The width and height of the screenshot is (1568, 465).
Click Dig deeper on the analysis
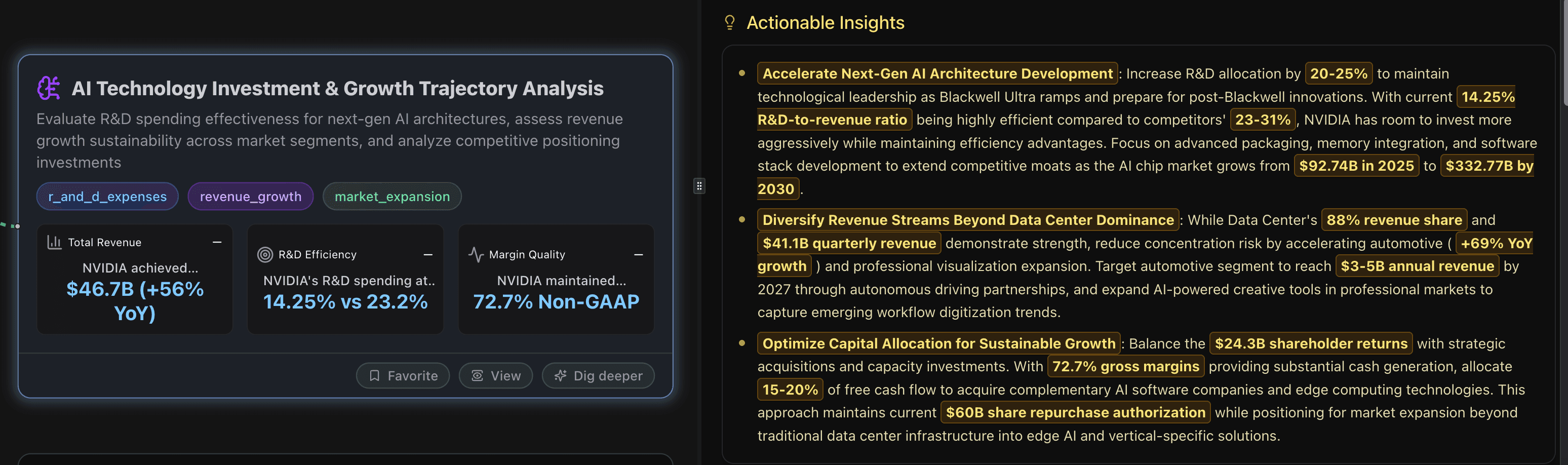point(598,375)
